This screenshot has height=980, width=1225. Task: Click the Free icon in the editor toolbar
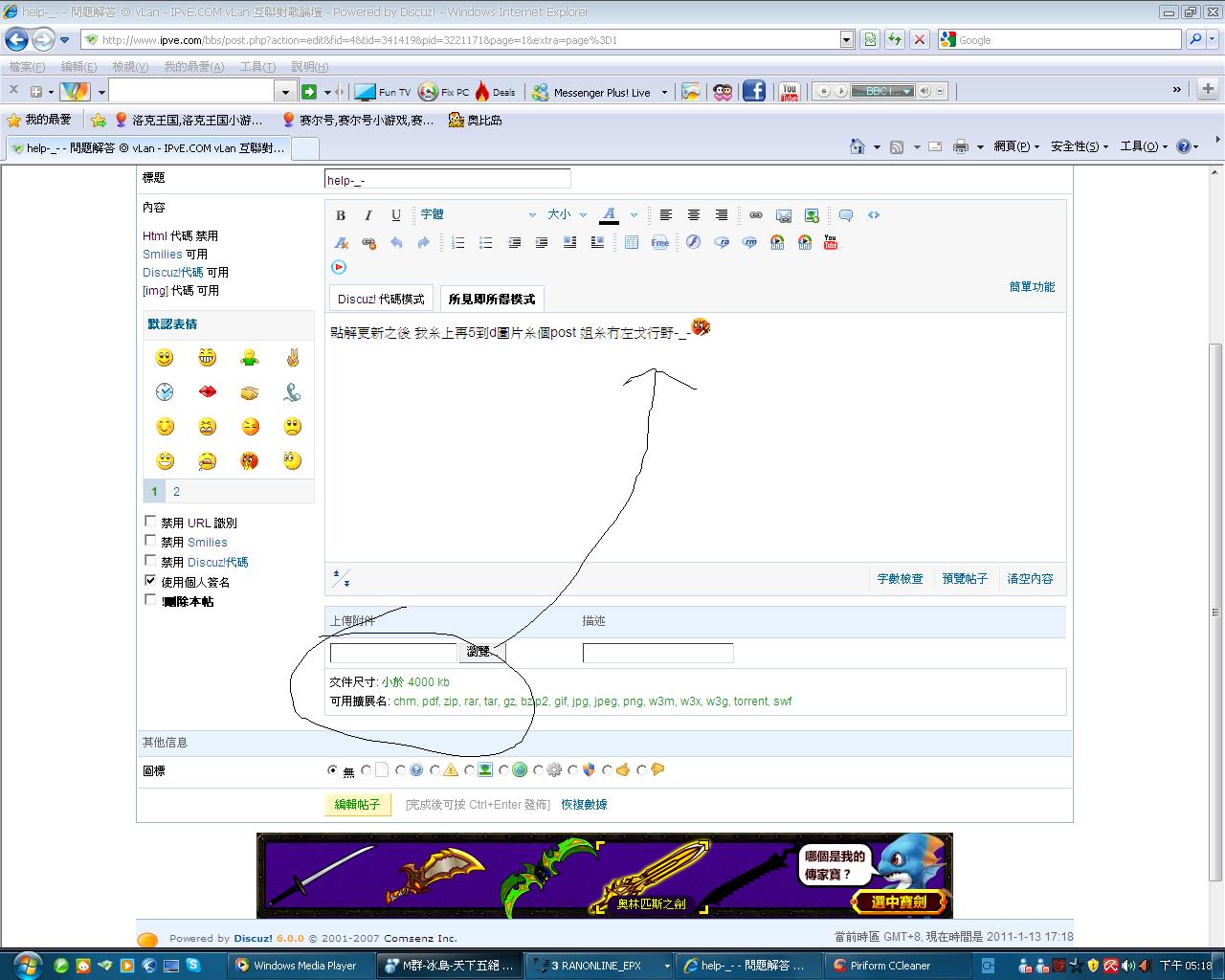(659, 243)
